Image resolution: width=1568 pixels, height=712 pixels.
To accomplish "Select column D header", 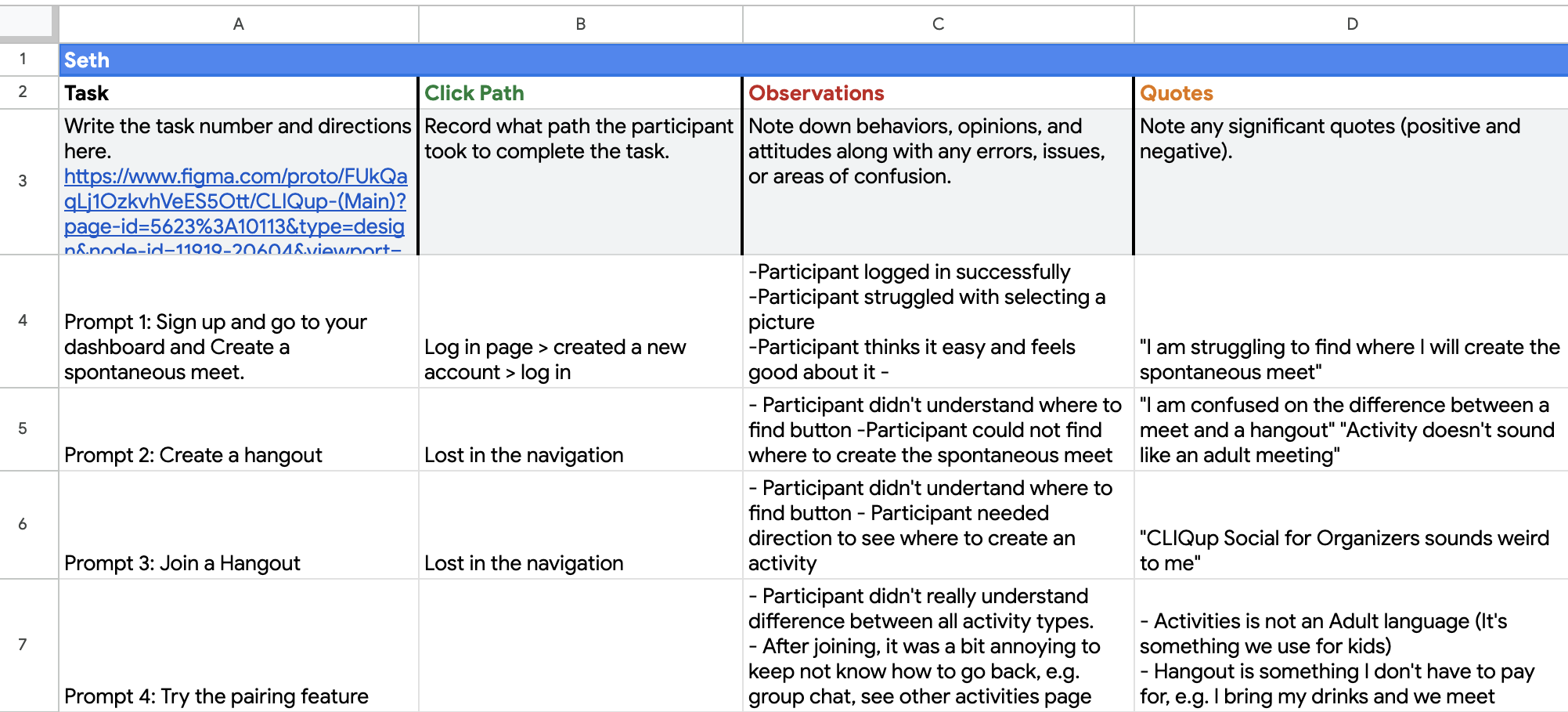I will pos(1352,24).
